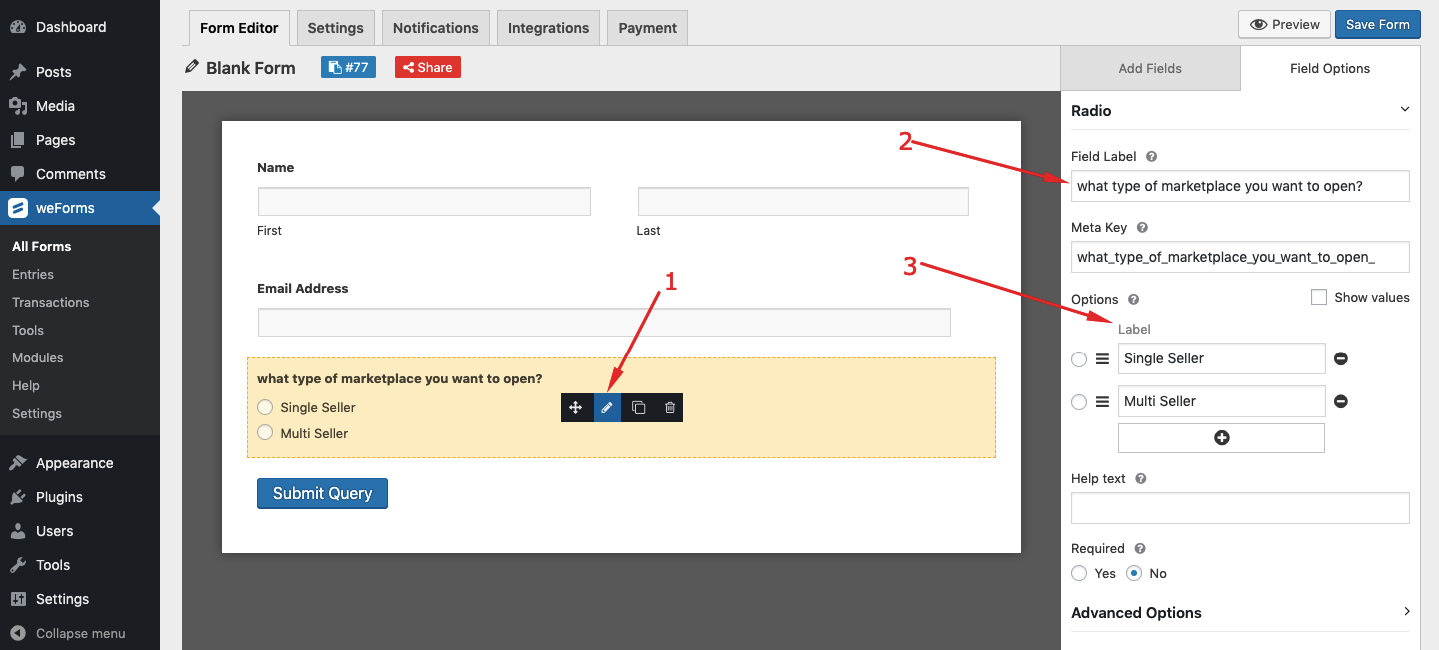Click the weForms icon in the sidebar
Image resolution: width=1439 pixels, height=650 pixels.
(16, 208)
